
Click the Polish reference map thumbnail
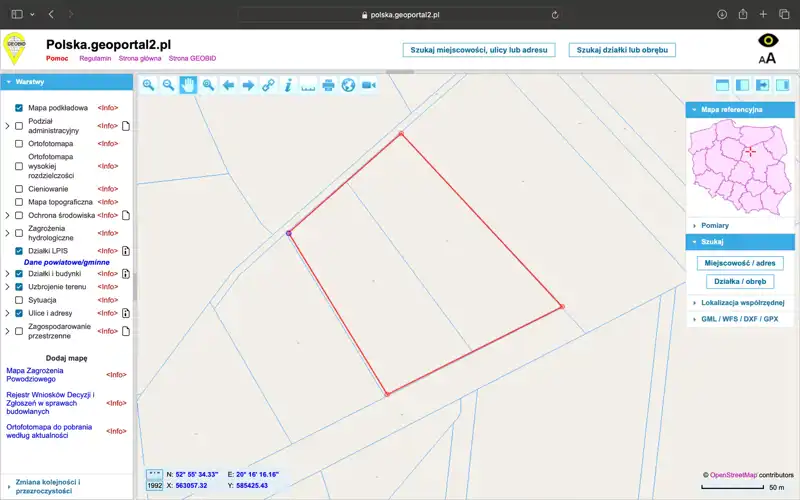click(x=739, y=164)
